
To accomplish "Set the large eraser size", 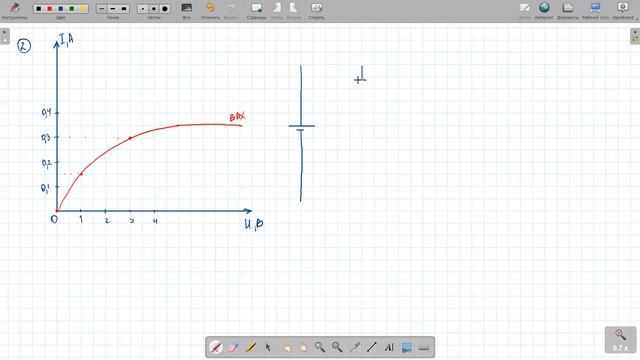I will [x=165, y=9].
